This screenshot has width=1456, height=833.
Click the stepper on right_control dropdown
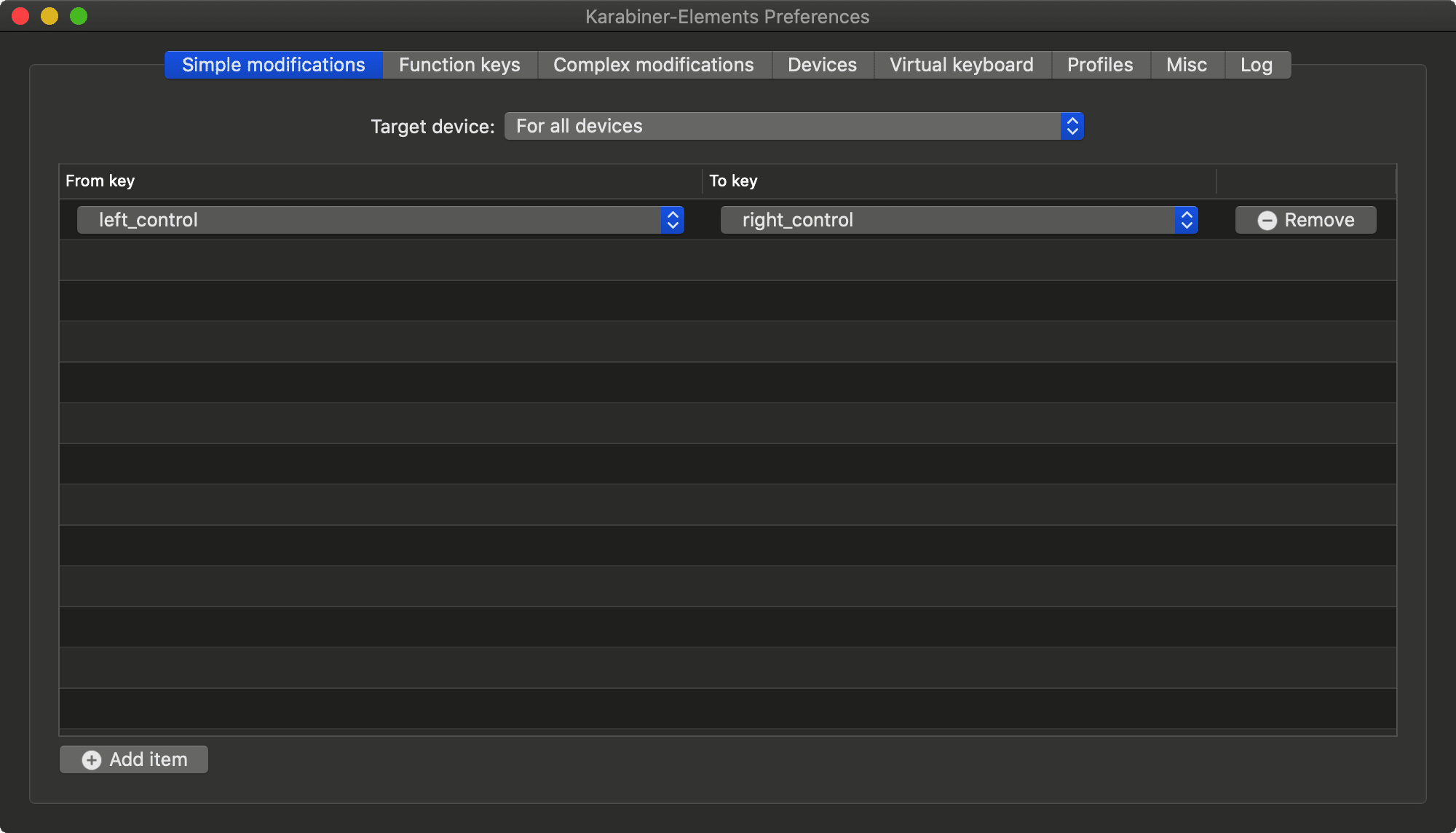1187,220
